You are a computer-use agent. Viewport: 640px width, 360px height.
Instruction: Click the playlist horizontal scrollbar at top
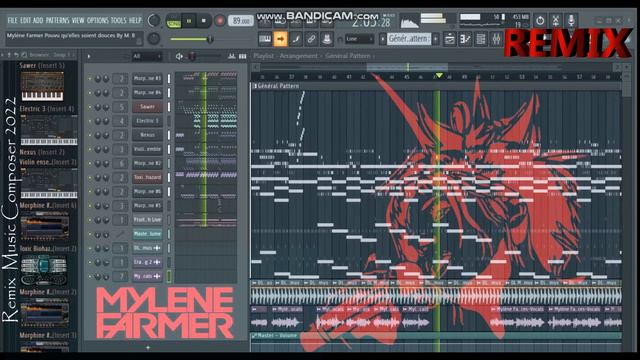(x=407, y=67)
